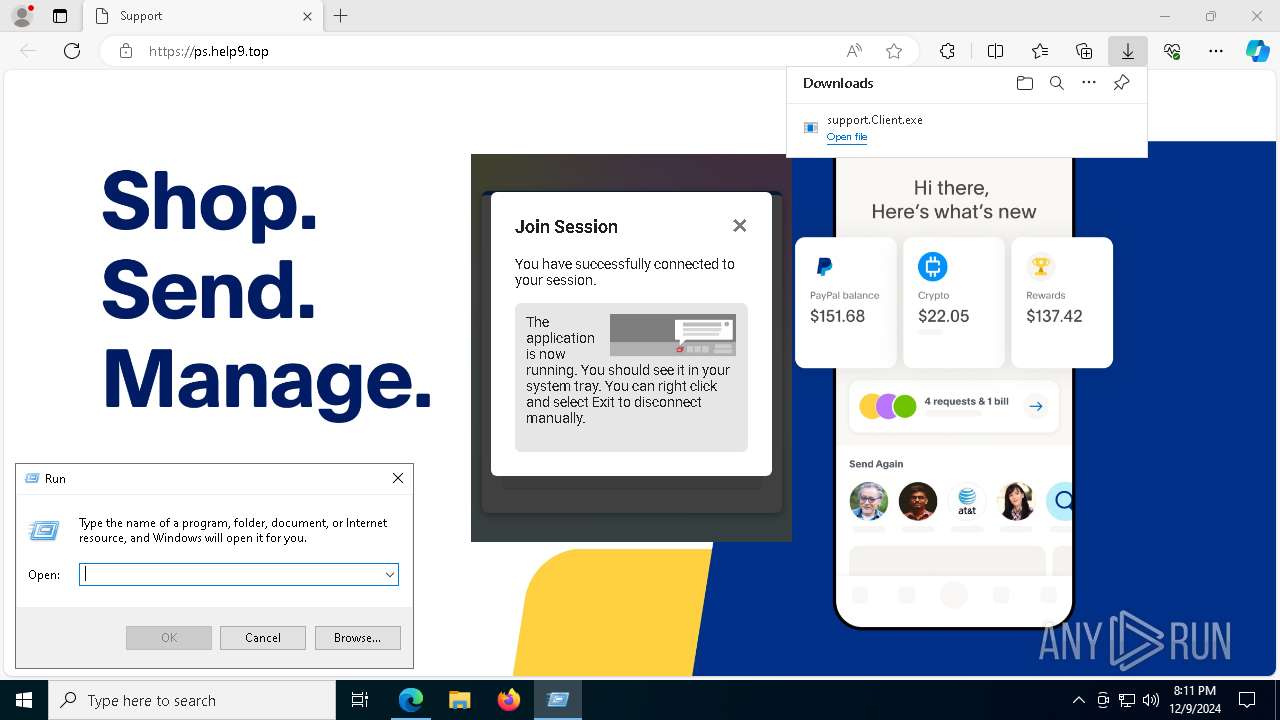Open File Explorer from taskbar

coord(459,700)
